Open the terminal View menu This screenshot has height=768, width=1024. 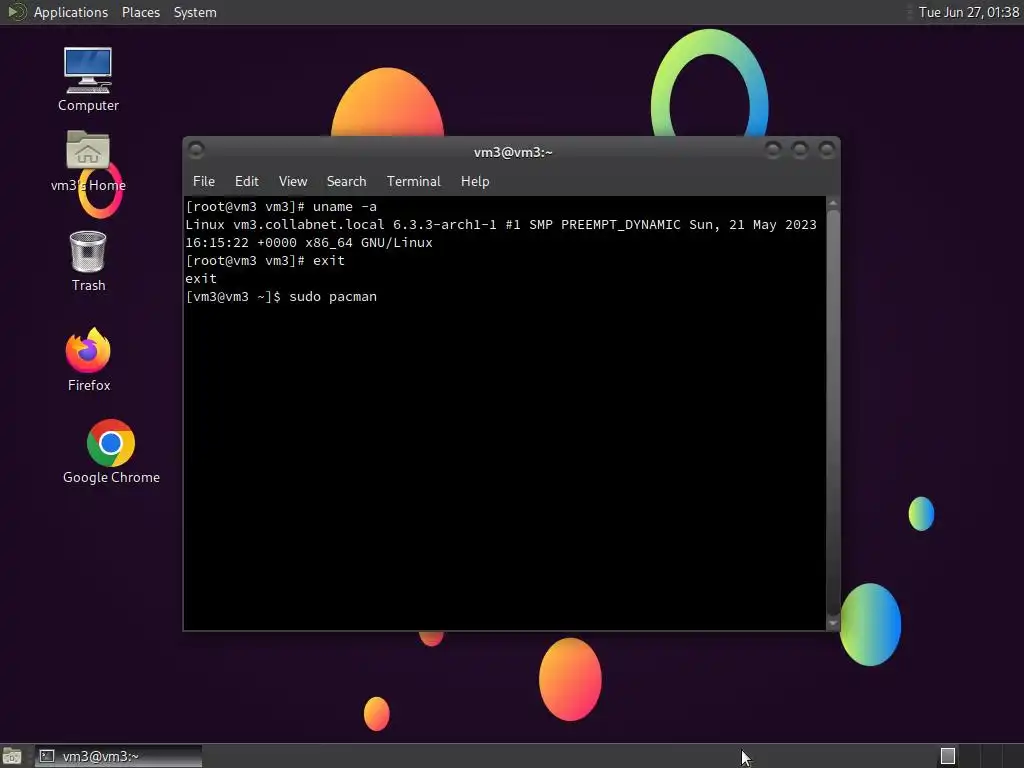coord(293,181)
